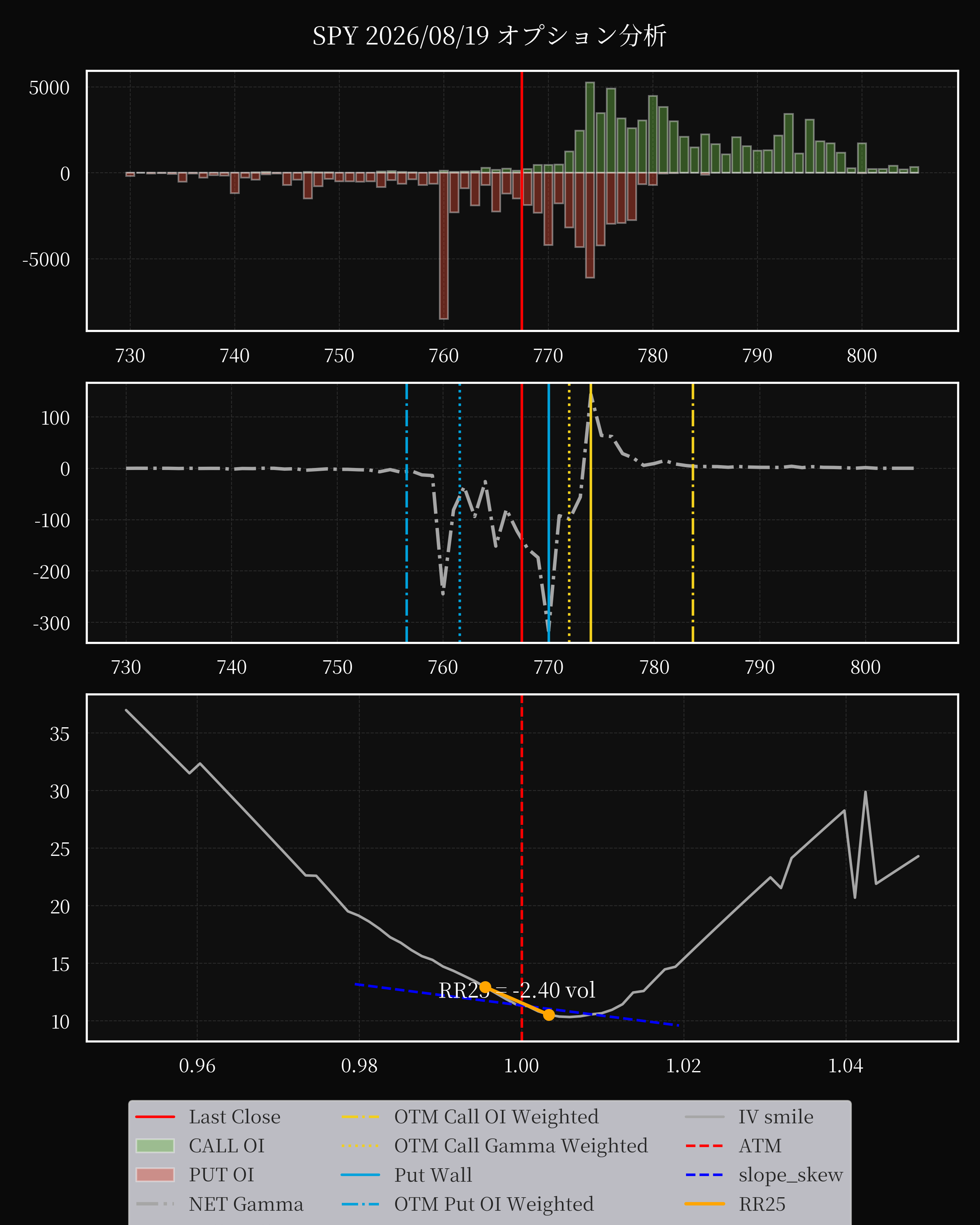Click the solid blue Put Wall line in gamma chart
The width and height of the screenshot is (980, 1225).
tap(549, 513)
